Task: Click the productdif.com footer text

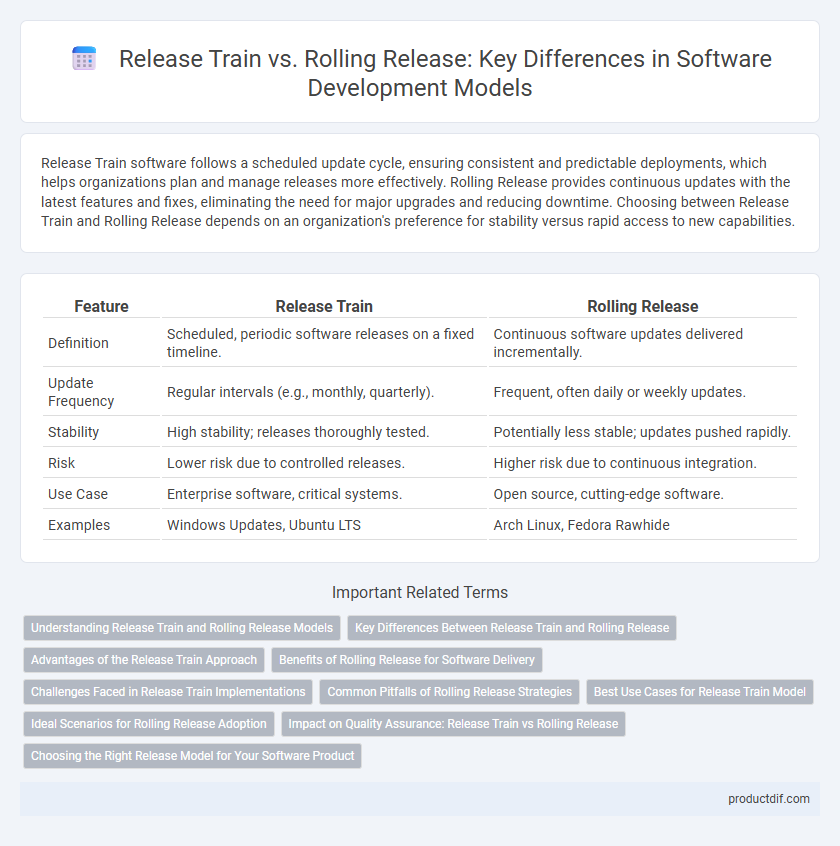Action: point(768,799)
